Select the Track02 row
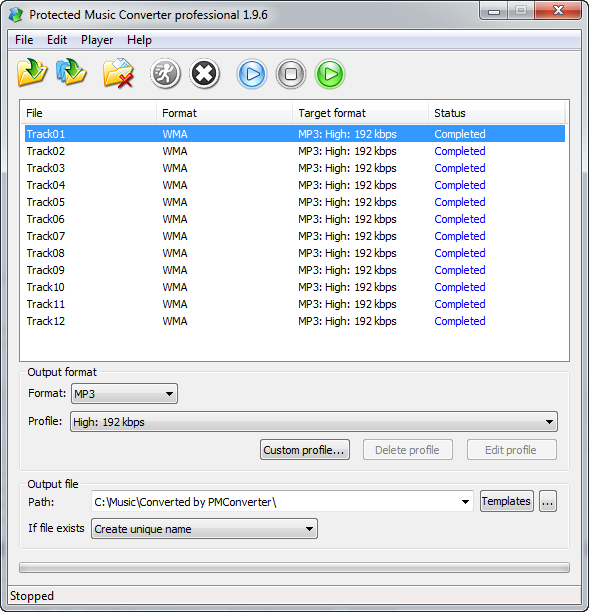The height and width of the screenshot is (612, 589). click(x=295, y=151)
